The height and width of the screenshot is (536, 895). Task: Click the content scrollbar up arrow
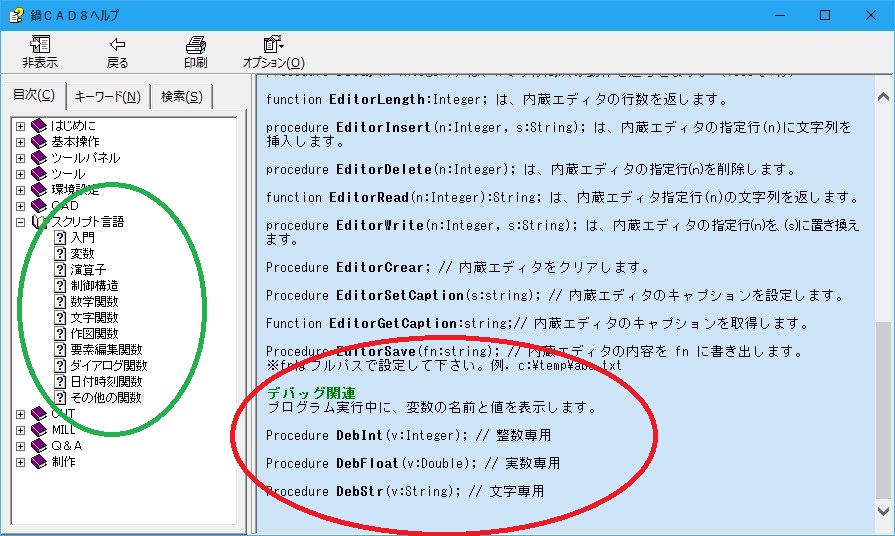click(883, 97)
